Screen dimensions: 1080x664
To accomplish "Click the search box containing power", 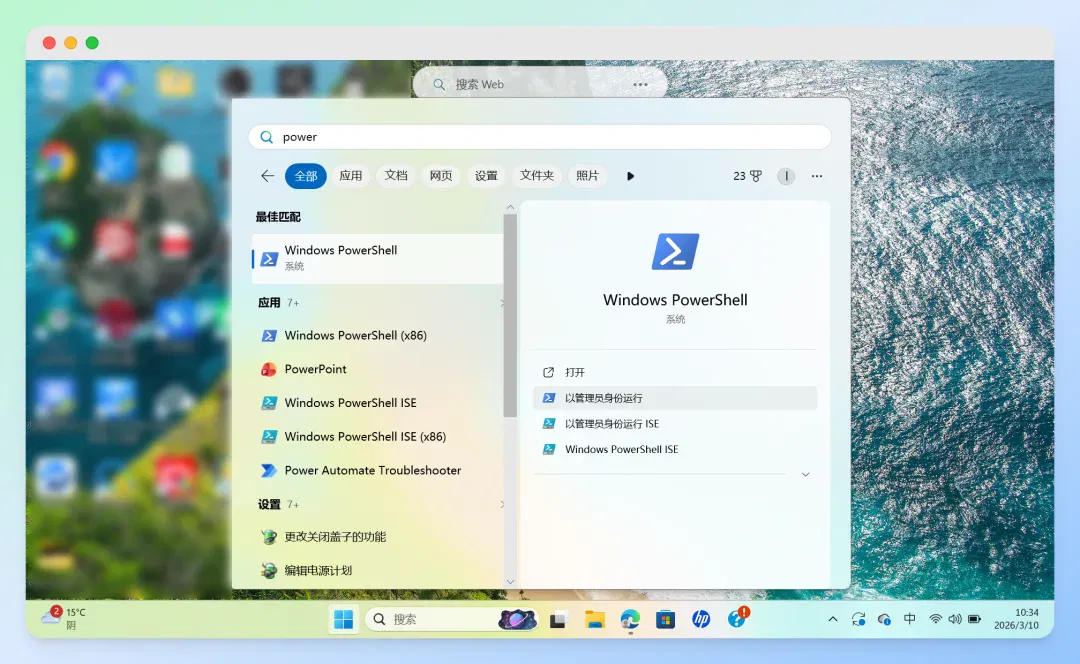I will click(x=540, y=137).
